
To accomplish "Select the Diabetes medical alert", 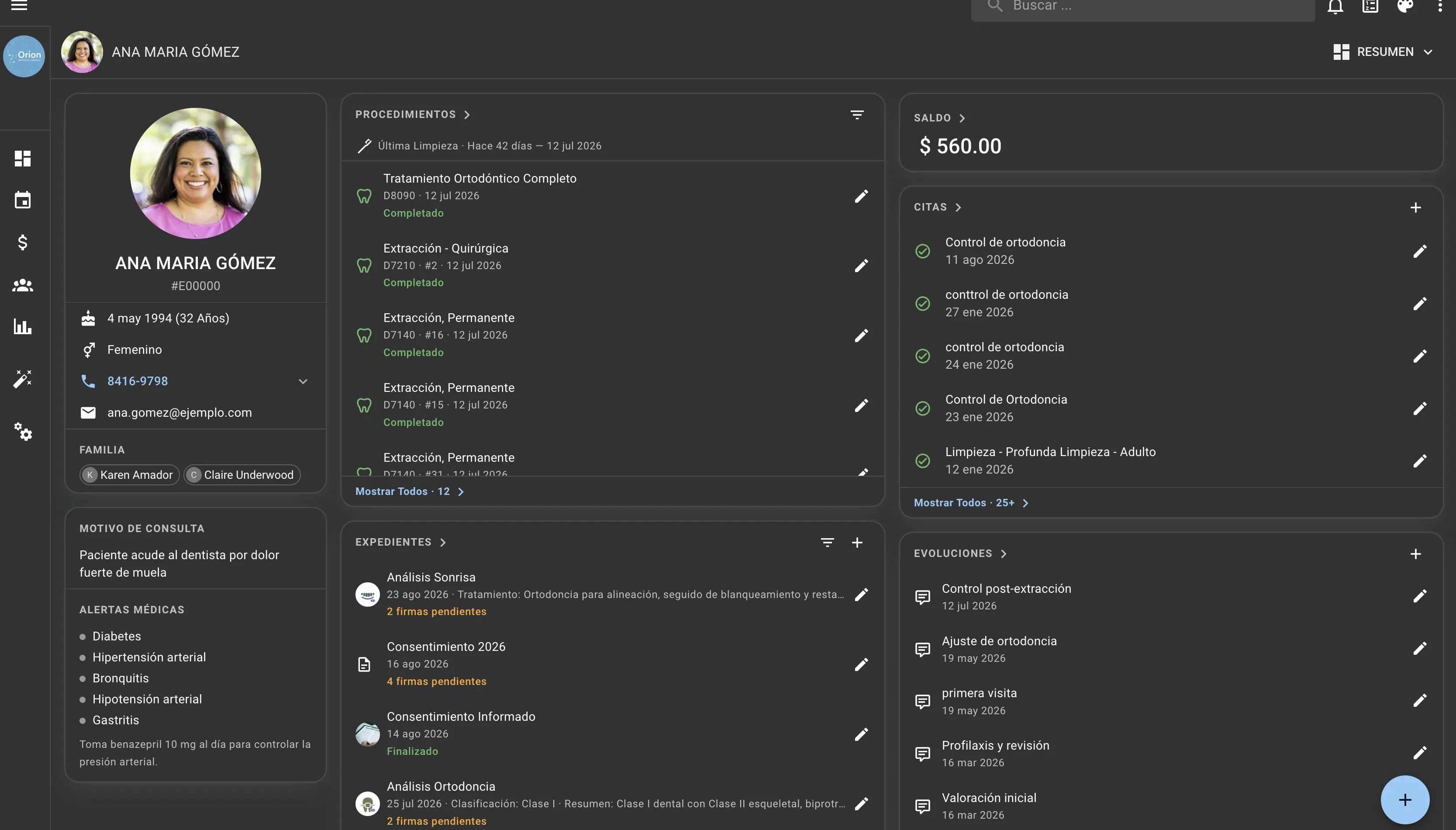I will tap(116, 636).
